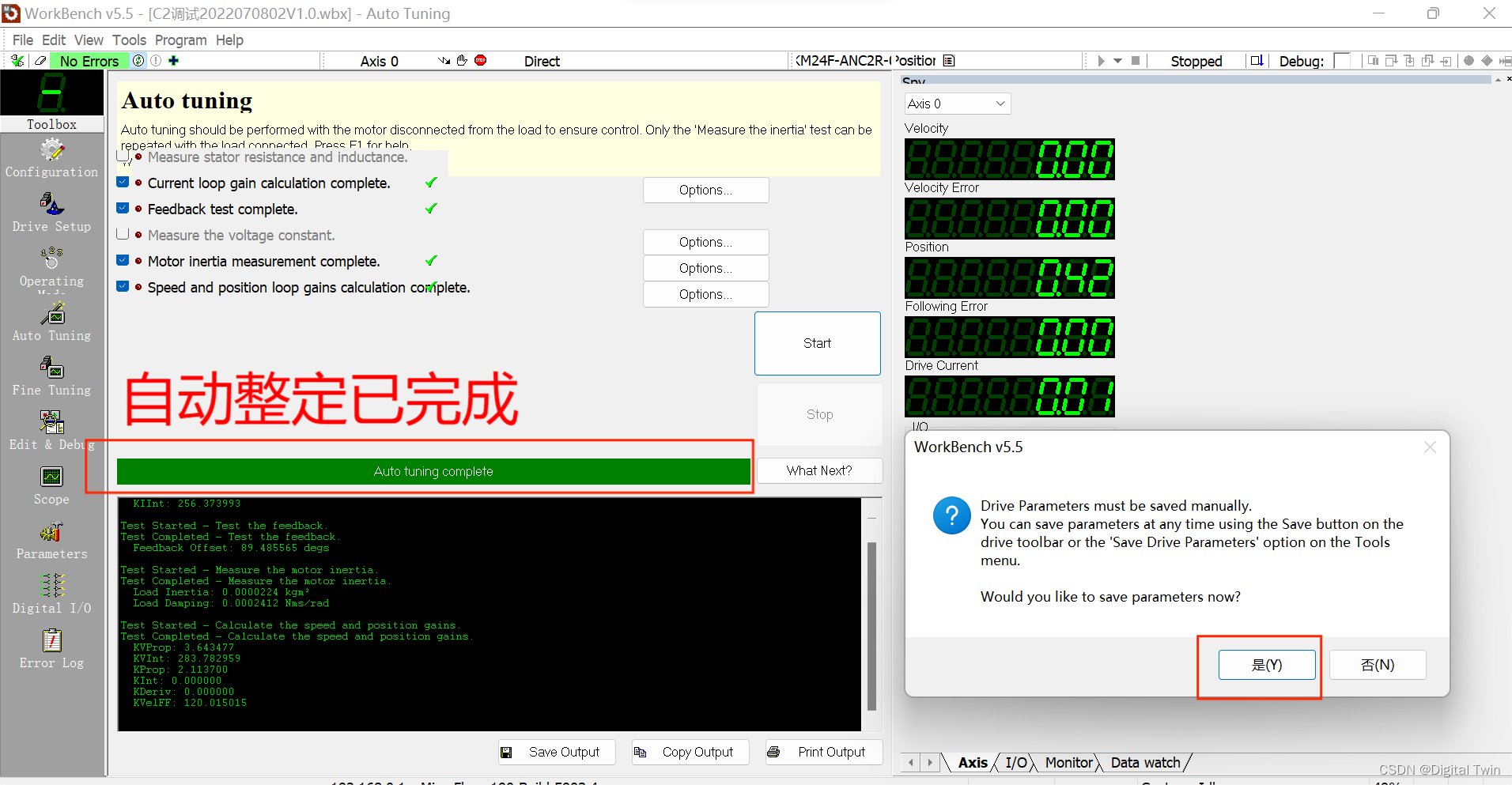Open the Tools menu
The image size is (1512, 785).
(x=129, y=40)
